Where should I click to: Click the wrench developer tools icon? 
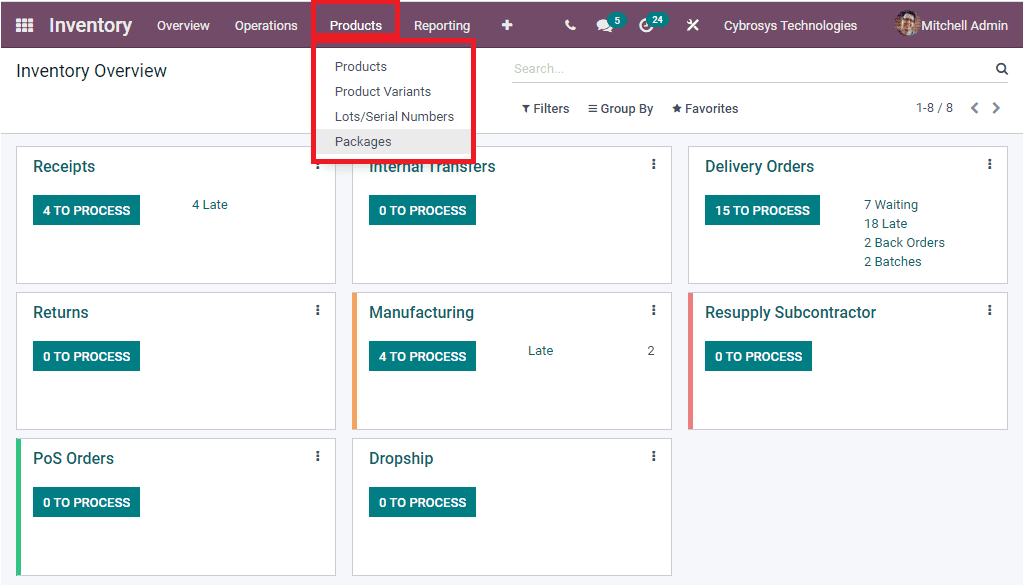(693, 25)
